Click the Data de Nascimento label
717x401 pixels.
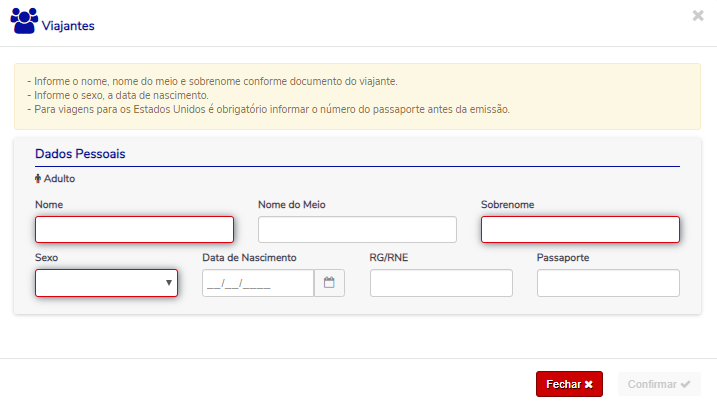point(249,258)
